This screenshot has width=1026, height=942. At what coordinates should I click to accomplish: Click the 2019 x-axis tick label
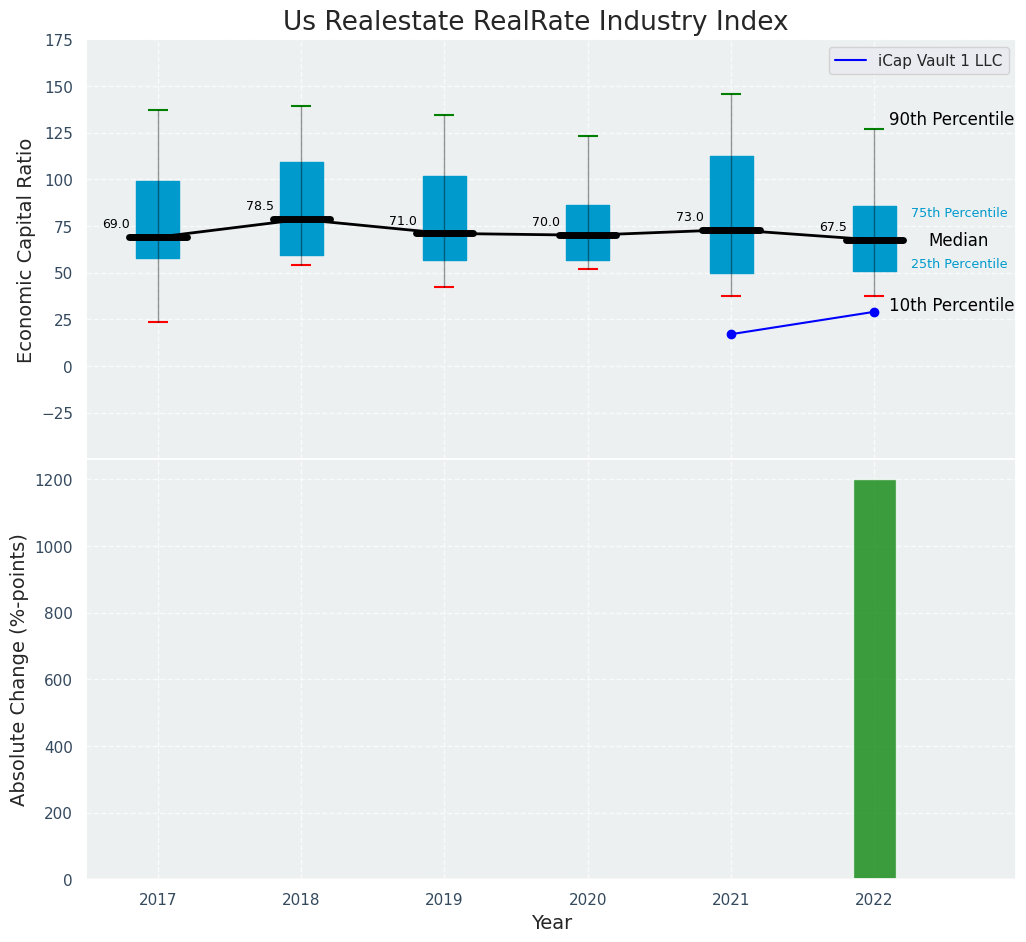click(x=444, y=900)
